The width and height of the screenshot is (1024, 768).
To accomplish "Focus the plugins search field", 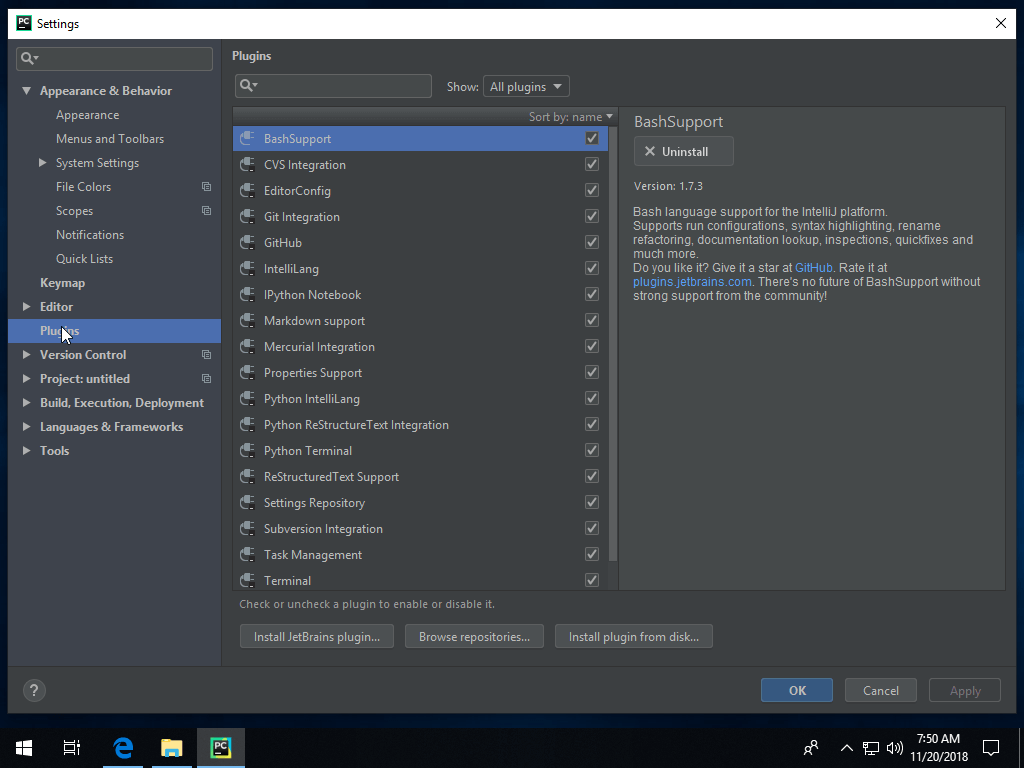I will (x=333, y=86).
